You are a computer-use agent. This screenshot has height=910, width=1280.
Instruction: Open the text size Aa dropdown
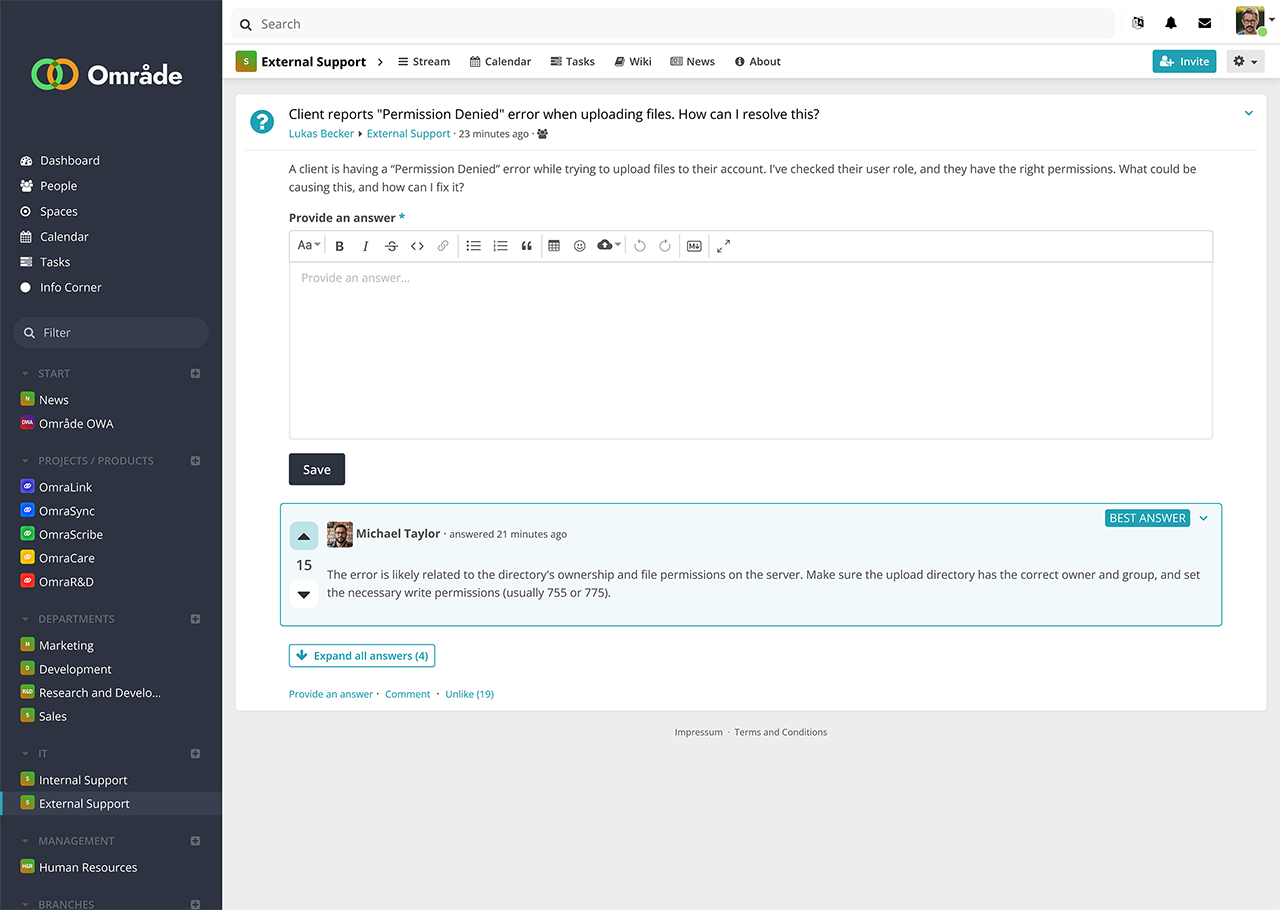click(x=309, y=246)
